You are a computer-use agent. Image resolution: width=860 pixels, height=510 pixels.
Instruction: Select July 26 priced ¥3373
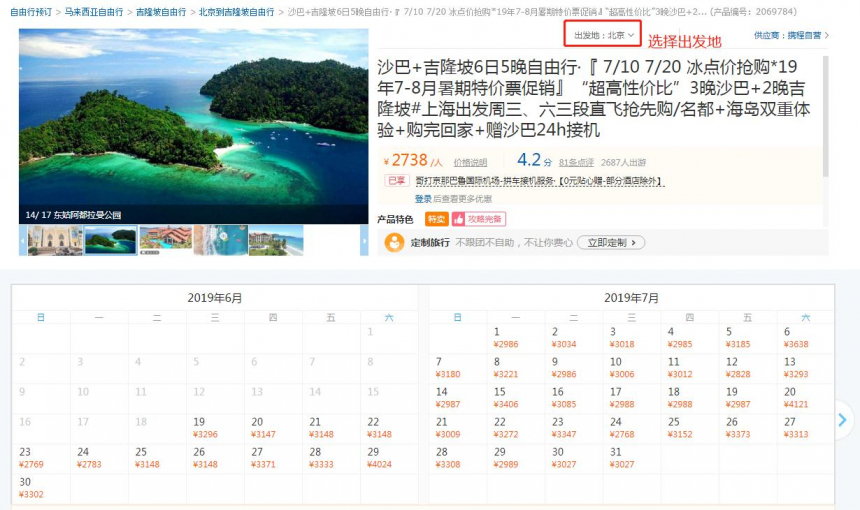point(748,428)
